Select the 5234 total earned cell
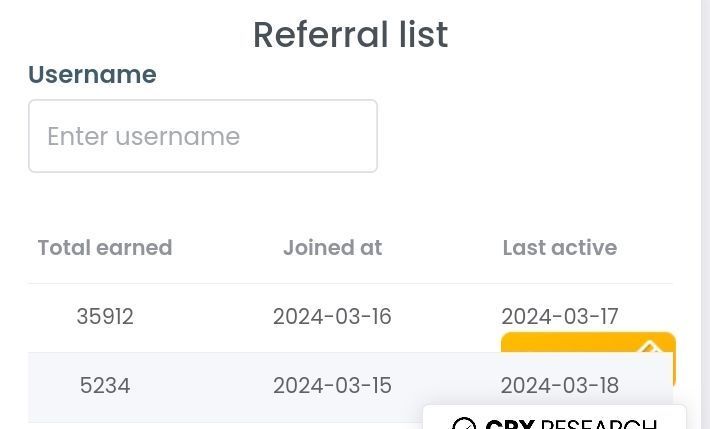This screenshot has width=710, height=429. point(105,386)
